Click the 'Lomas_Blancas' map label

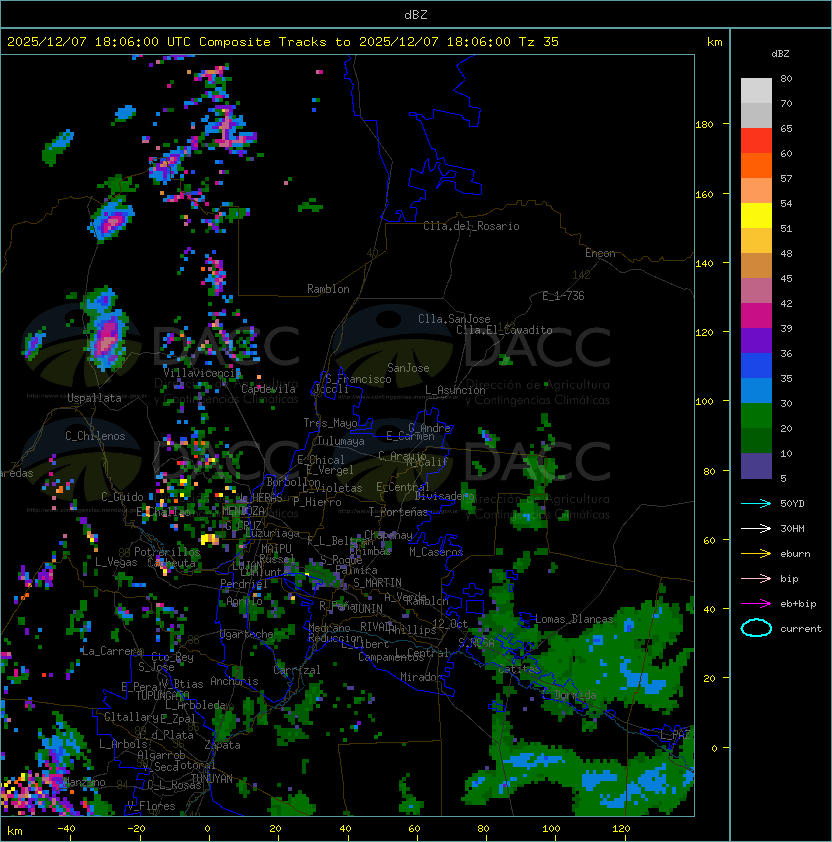[574, 619]
